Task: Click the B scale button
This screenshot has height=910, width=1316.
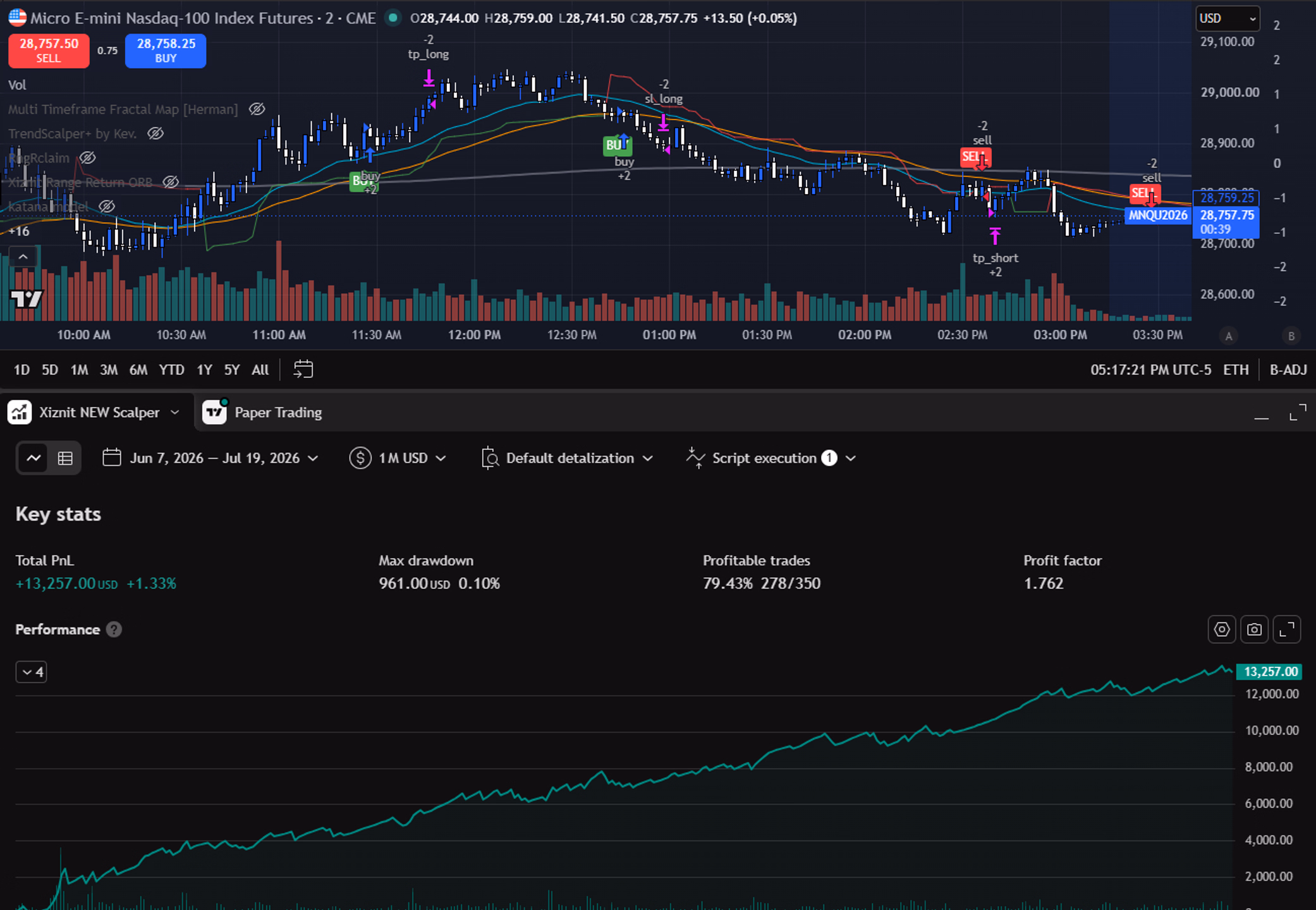Action: coord(1291,336)
